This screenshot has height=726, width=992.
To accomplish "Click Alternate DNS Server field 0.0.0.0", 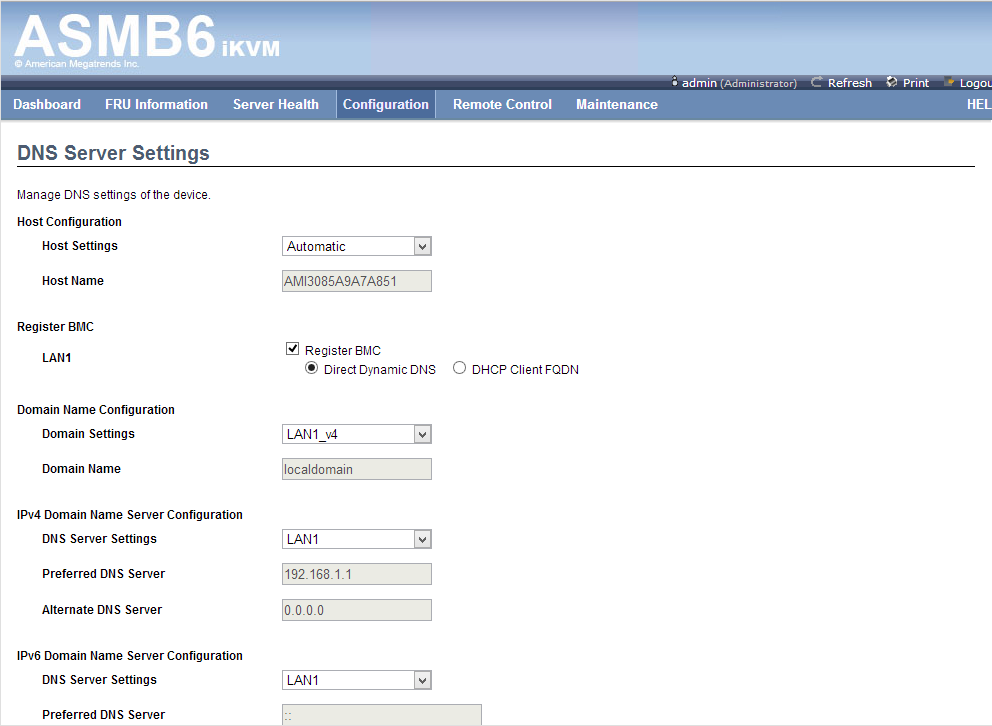I will [x=357, y=610].
